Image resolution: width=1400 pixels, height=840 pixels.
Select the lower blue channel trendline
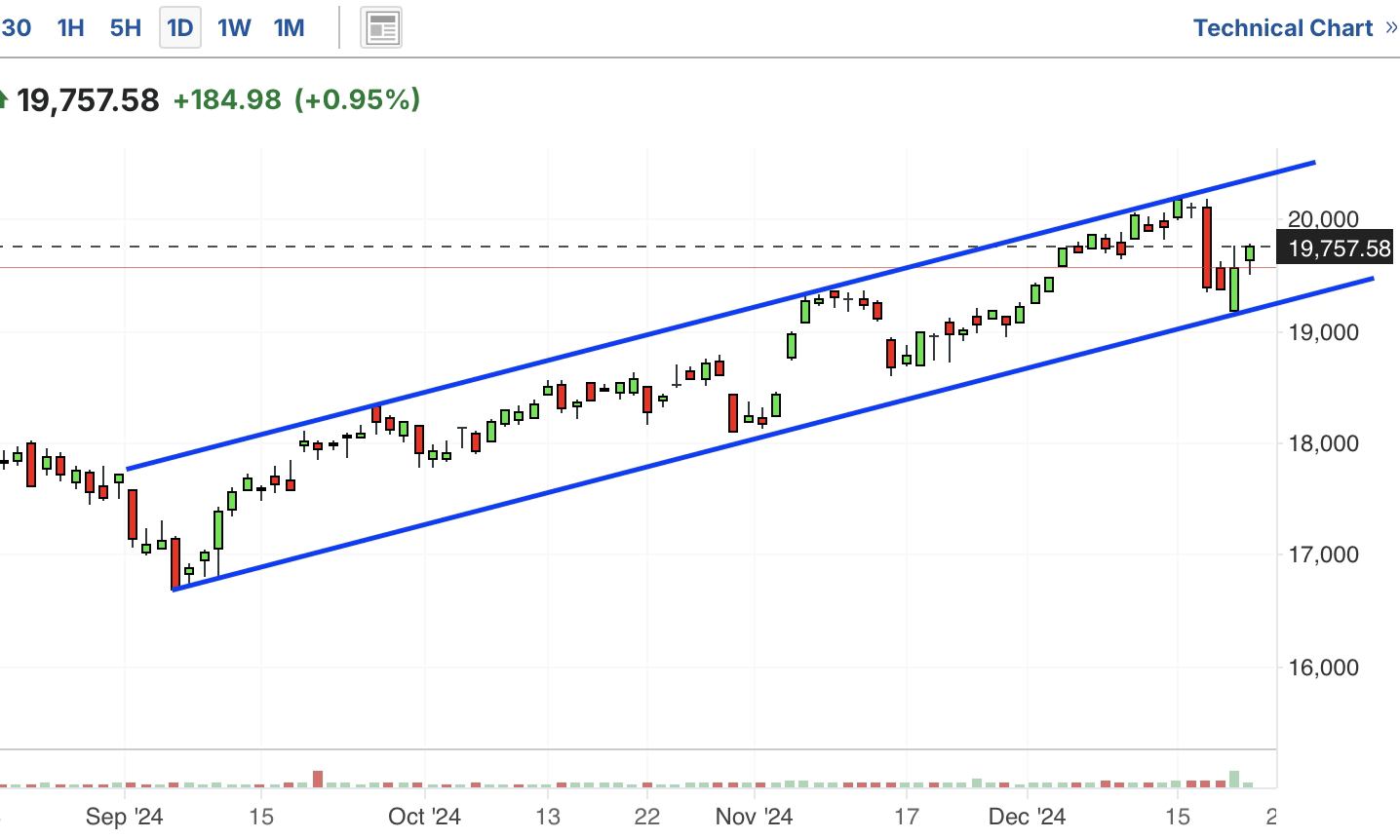pos(772,434)
